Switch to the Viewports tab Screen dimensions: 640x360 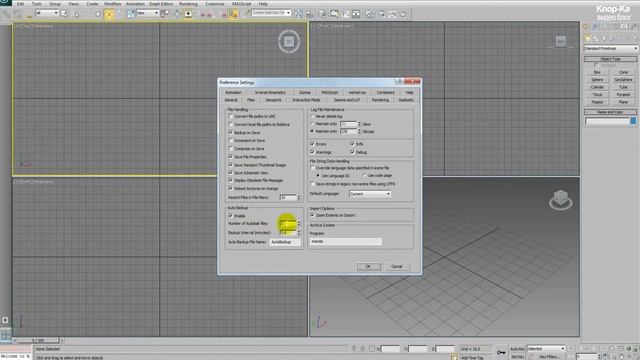pyautogui.click(x=273, y=100)
